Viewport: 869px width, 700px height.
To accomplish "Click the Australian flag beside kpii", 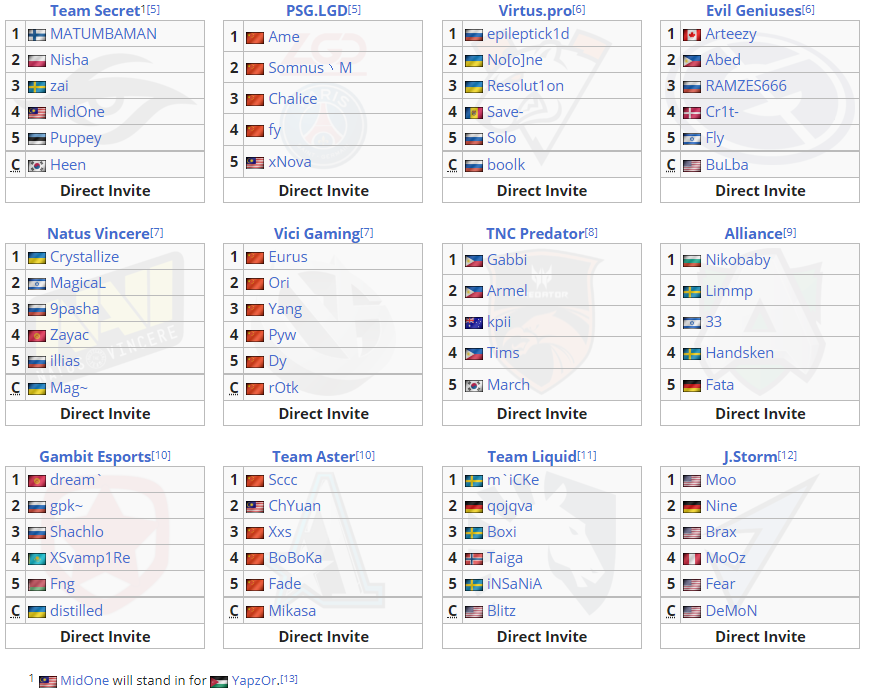I will (474, 322).
